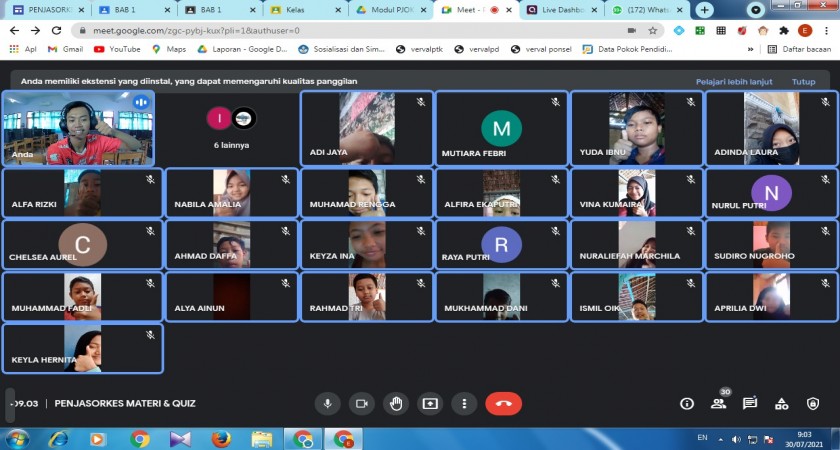The image size is (840, 450).
Task: Click the present screen button
Action: [x=430, y=404]
